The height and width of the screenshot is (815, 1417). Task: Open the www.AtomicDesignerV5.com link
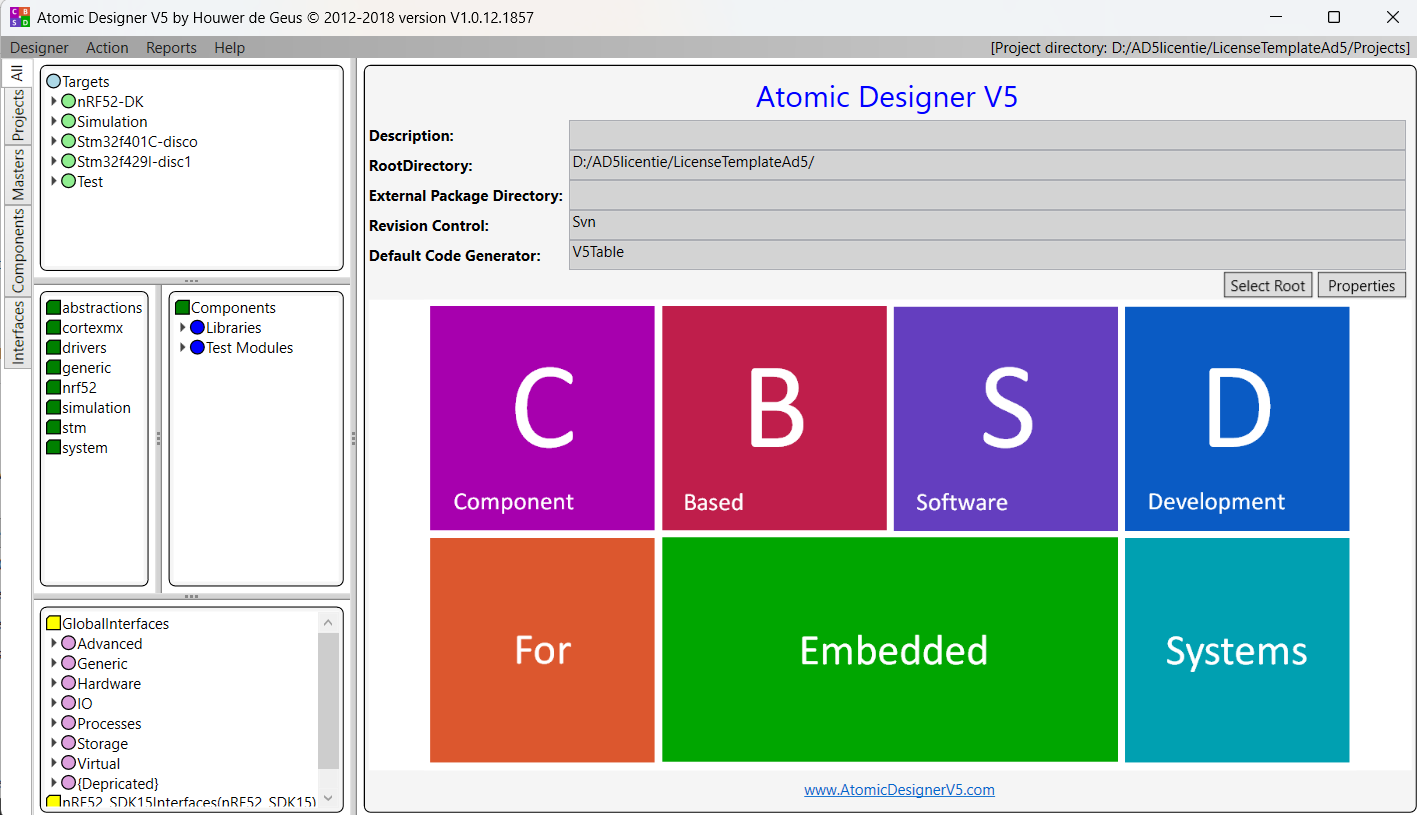899,790
